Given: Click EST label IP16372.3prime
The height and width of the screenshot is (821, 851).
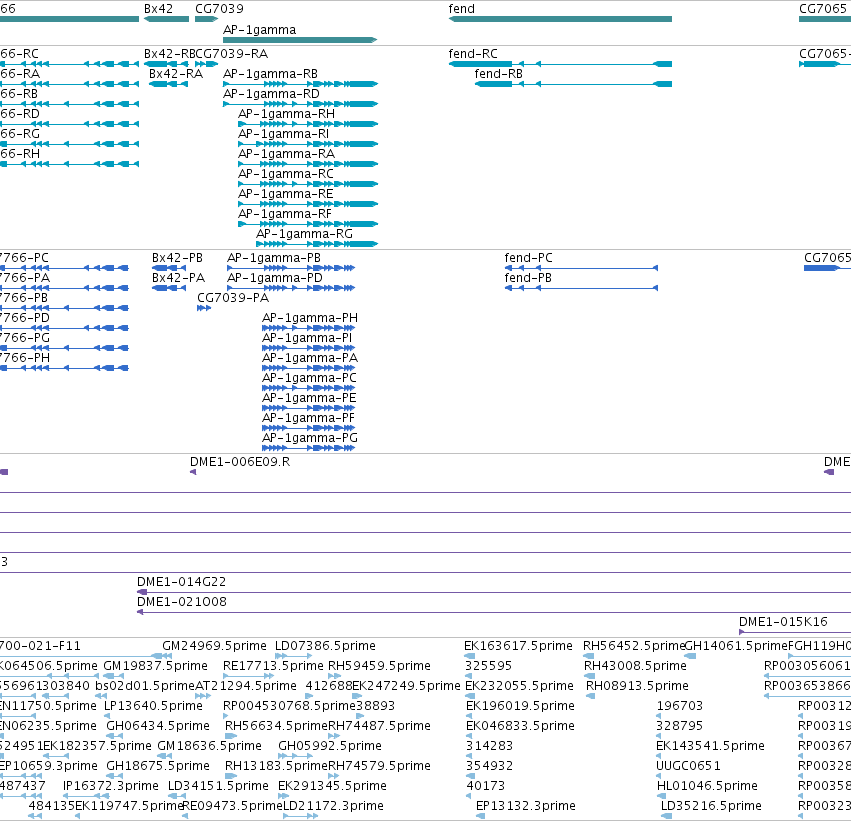Looking at the screenshot, I should pyautogui.click(x=111, y=786).
